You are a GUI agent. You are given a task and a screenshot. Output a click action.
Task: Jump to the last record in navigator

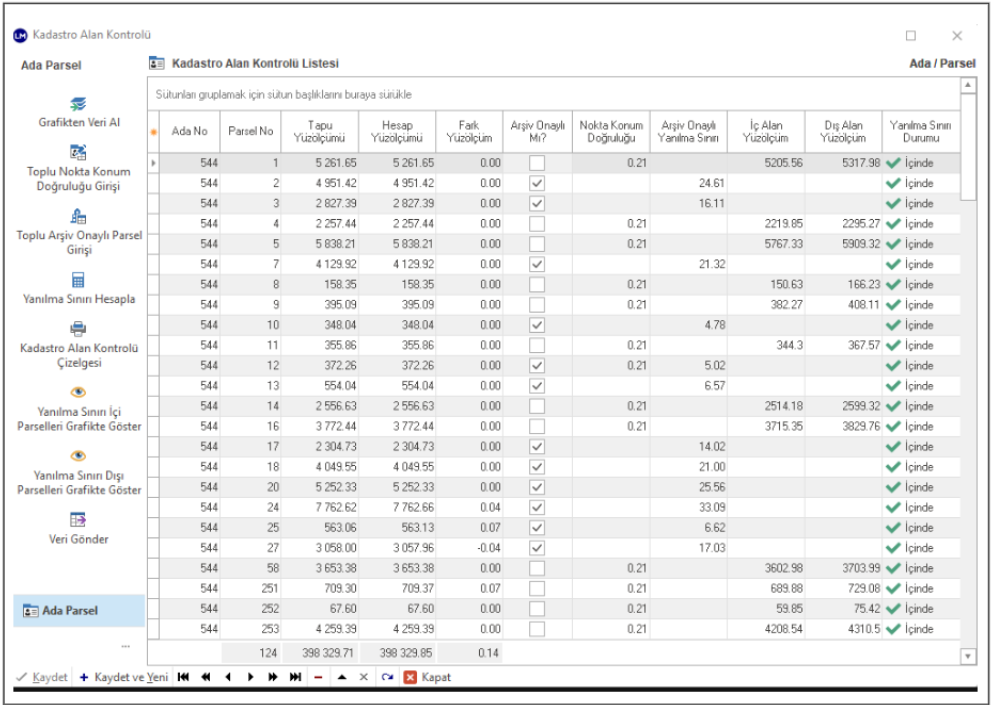click(x=295, y=677)
